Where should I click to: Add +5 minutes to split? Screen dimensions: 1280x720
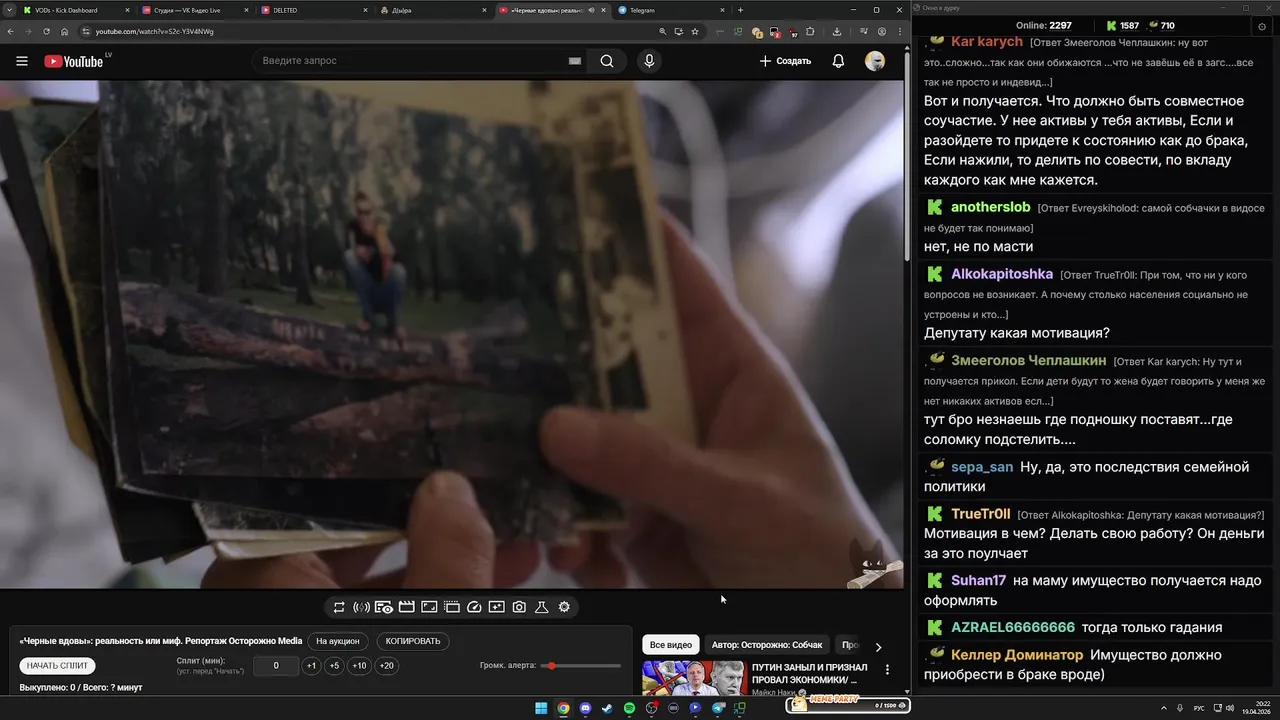tap(334, 666)
